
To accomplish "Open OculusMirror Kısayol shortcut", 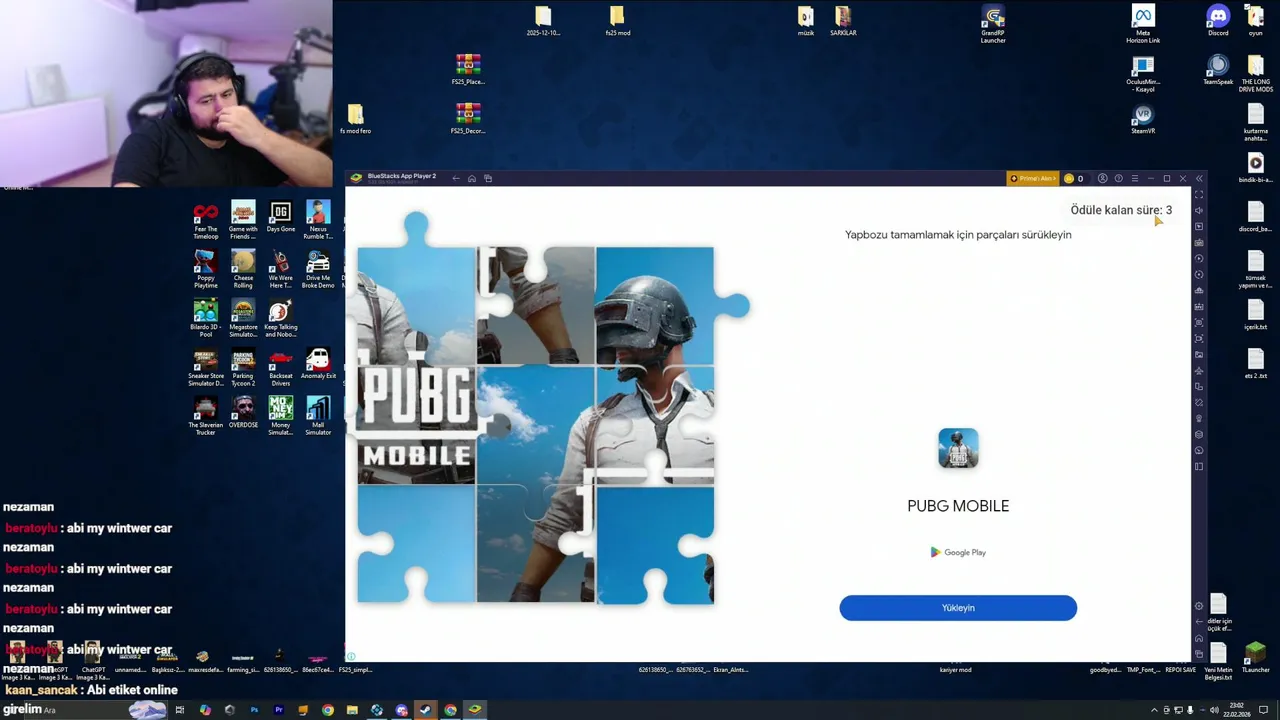I will (x=1143, y=74).
